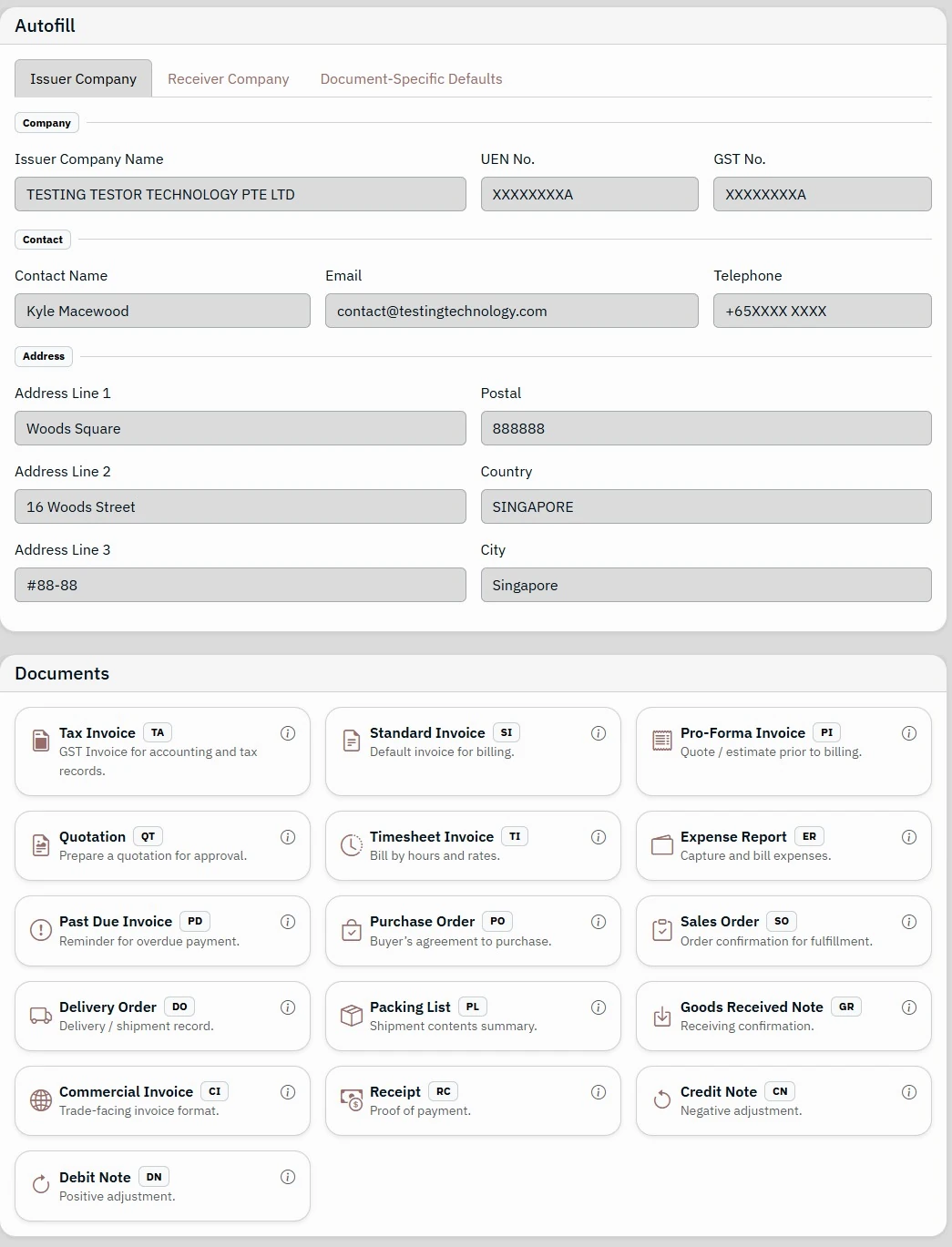Viewport: 952px width, 1247px height.
Task: Focus the Email input field
Action: (x=511, y=312)
